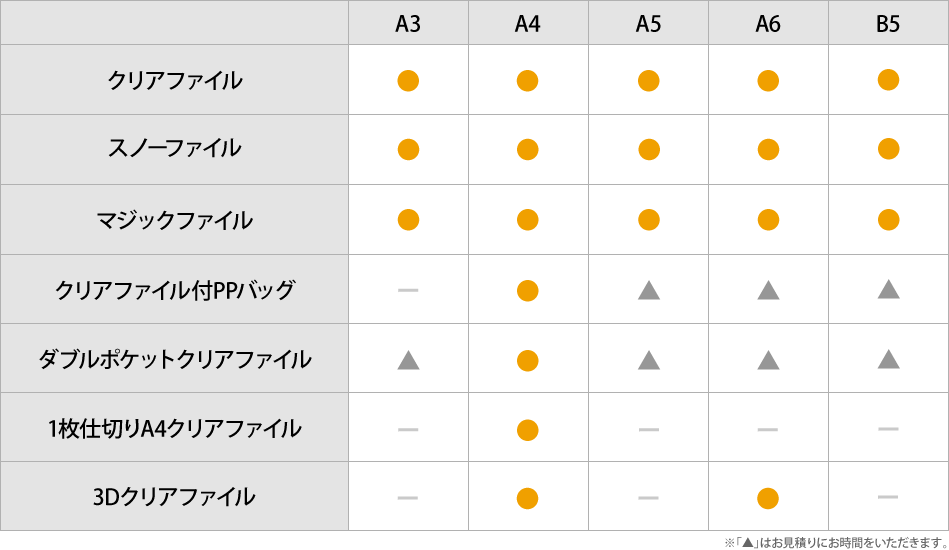The width and height of the screenshot is (949, 550).
Task: Click the クリアファイル row label
Action: click(175, 80)
